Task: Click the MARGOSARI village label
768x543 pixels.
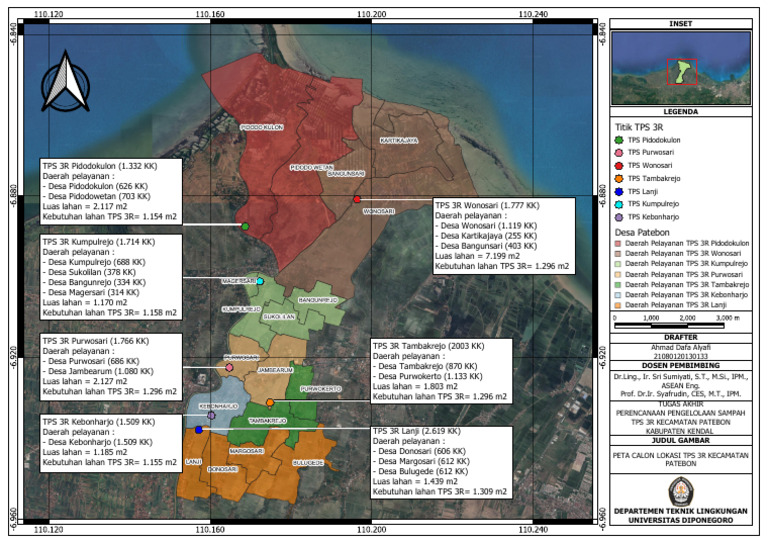Action: coord(246,450)
